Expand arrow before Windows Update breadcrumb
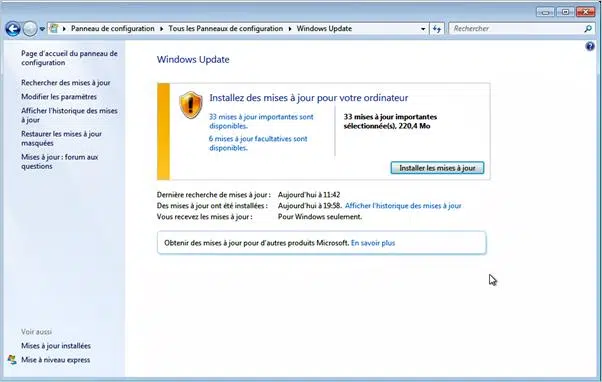 (289, 29)
